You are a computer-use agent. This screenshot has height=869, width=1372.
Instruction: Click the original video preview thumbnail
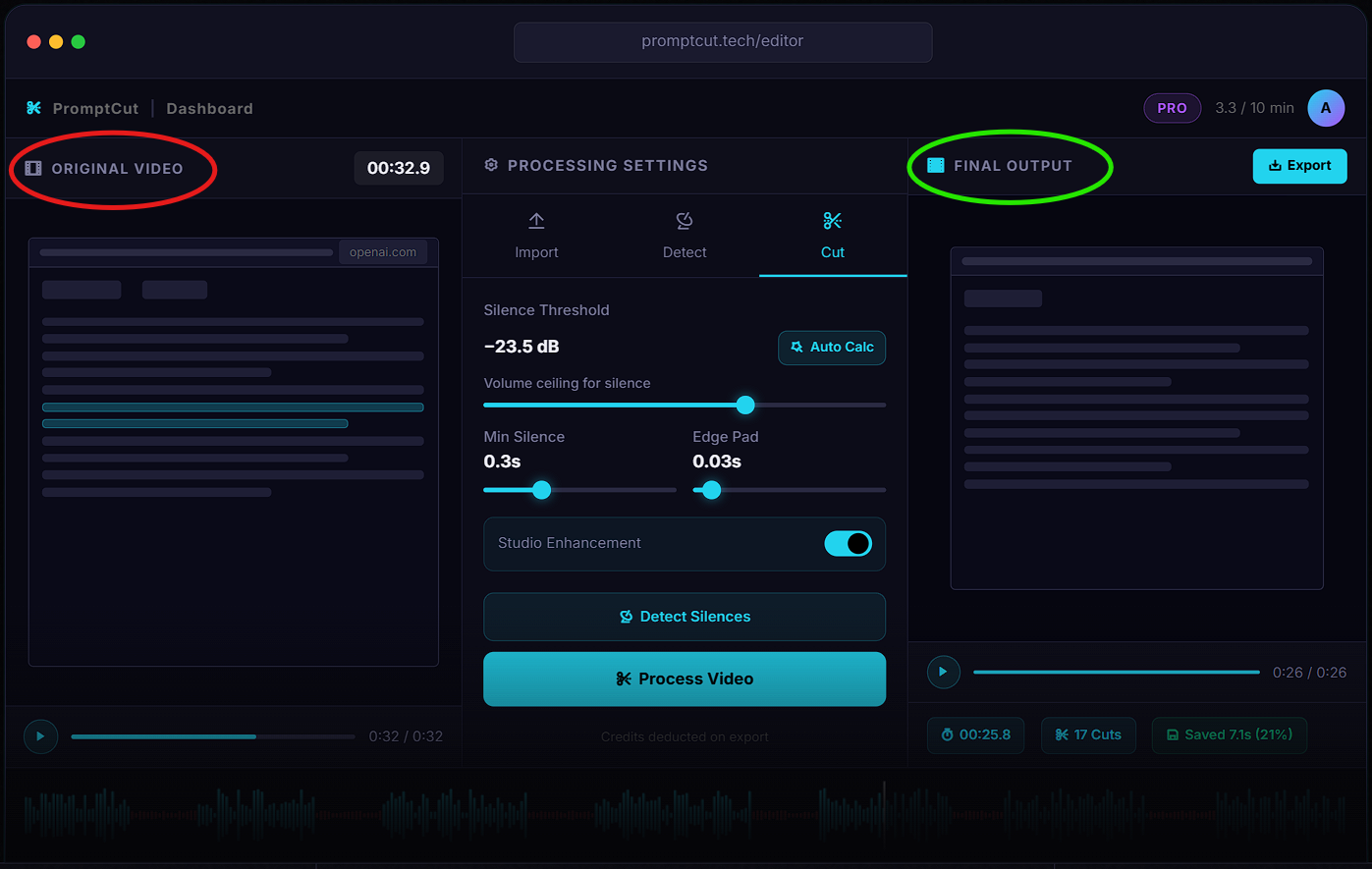coord(234,452)
